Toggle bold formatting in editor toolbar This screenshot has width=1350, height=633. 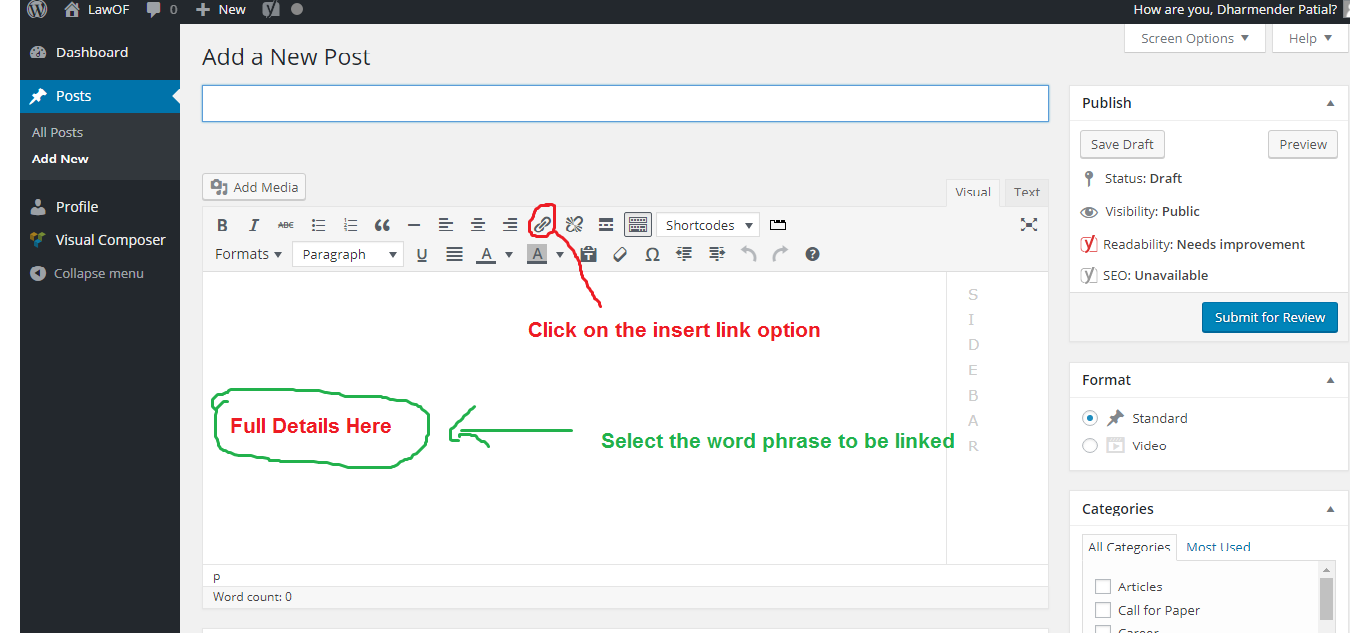(222, 225)
